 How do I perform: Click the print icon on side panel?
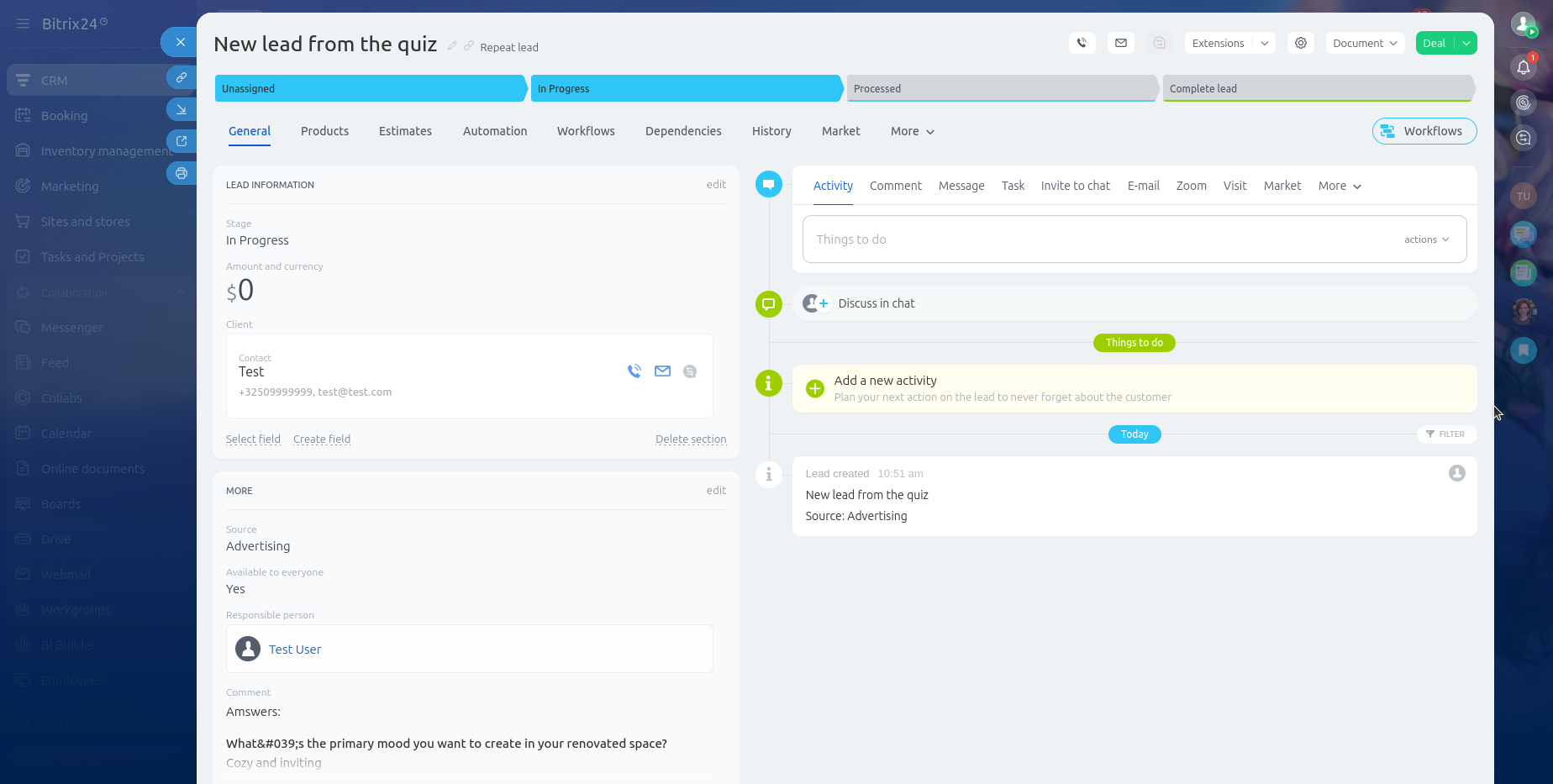coord(181,173)
